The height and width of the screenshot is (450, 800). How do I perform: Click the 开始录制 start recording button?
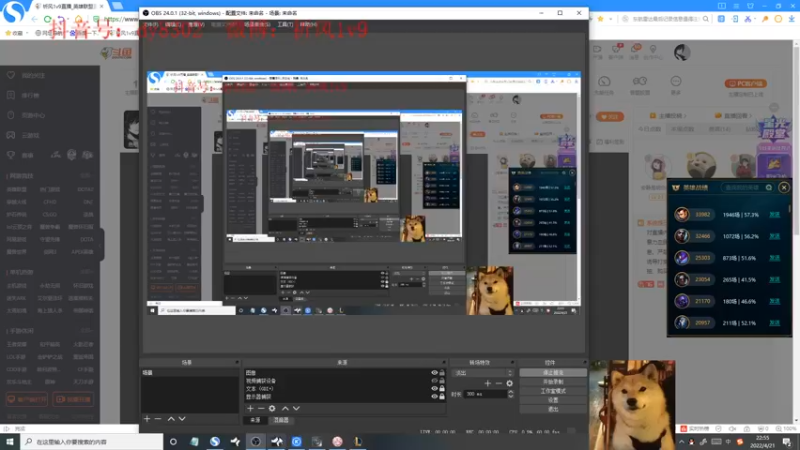point(553,382)
